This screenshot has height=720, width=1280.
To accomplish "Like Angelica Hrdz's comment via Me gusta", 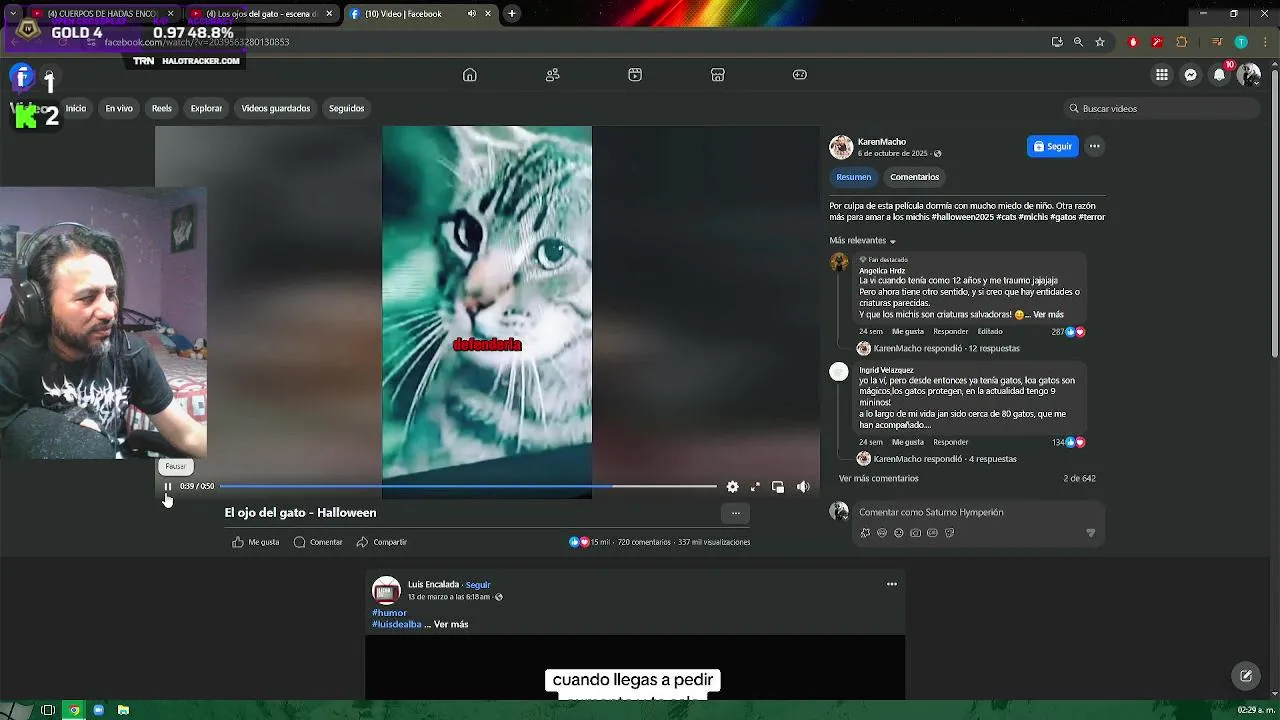I will click(x=908, y=332).
